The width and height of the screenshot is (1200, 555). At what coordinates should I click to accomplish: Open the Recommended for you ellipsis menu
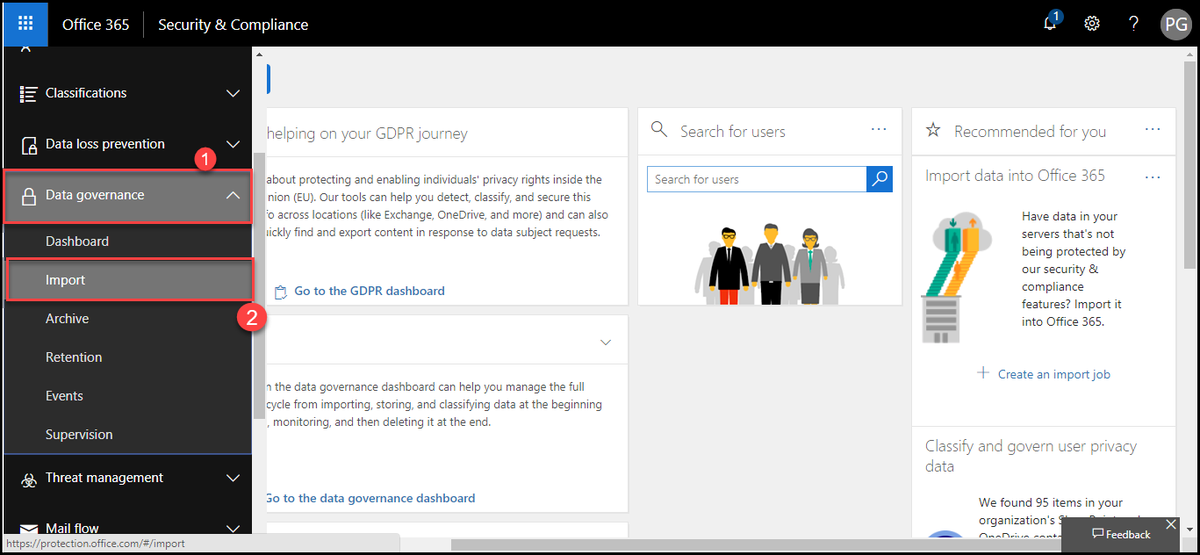(x=1152, y=130)
